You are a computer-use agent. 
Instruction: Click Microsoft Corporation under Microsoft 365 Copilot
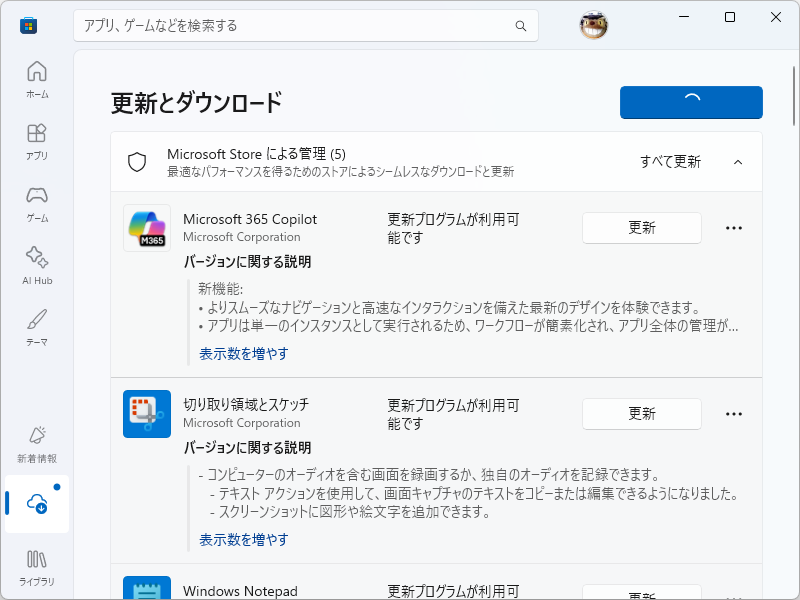coord(242,237)
